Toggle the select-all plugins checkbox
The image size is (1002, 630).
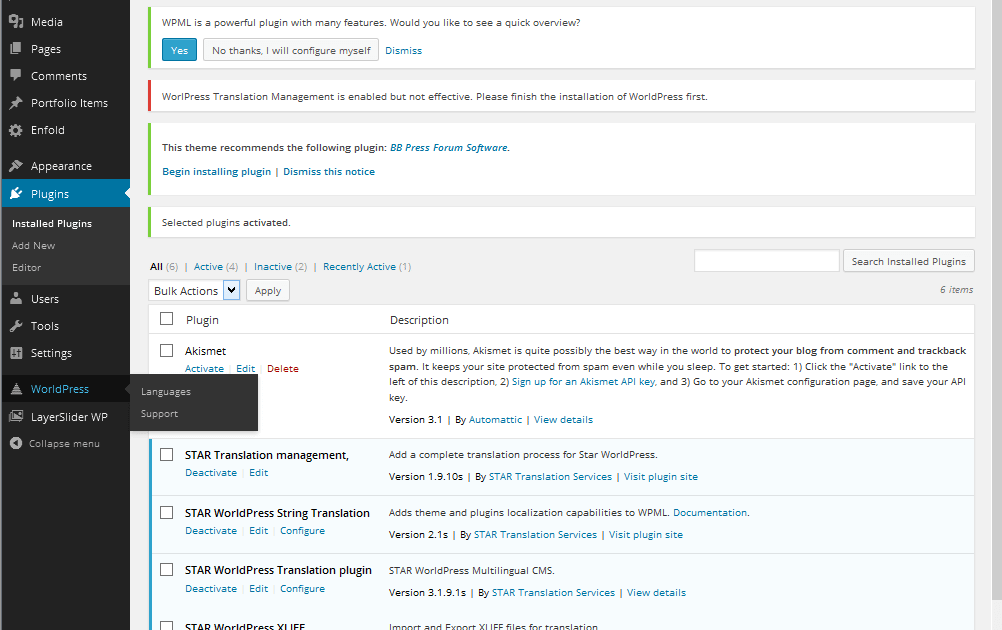[x=166, y=318]
